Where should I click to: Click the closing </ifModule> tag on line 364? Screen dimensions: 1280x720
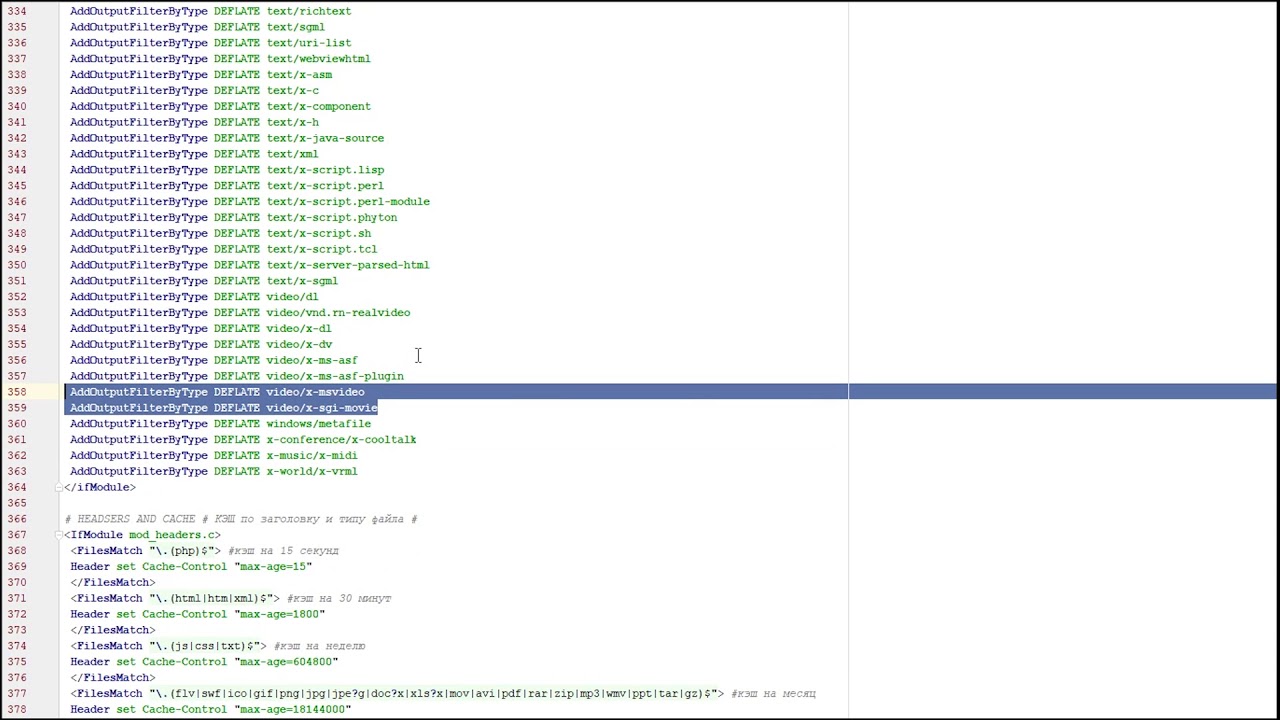(x=100, y=487)
